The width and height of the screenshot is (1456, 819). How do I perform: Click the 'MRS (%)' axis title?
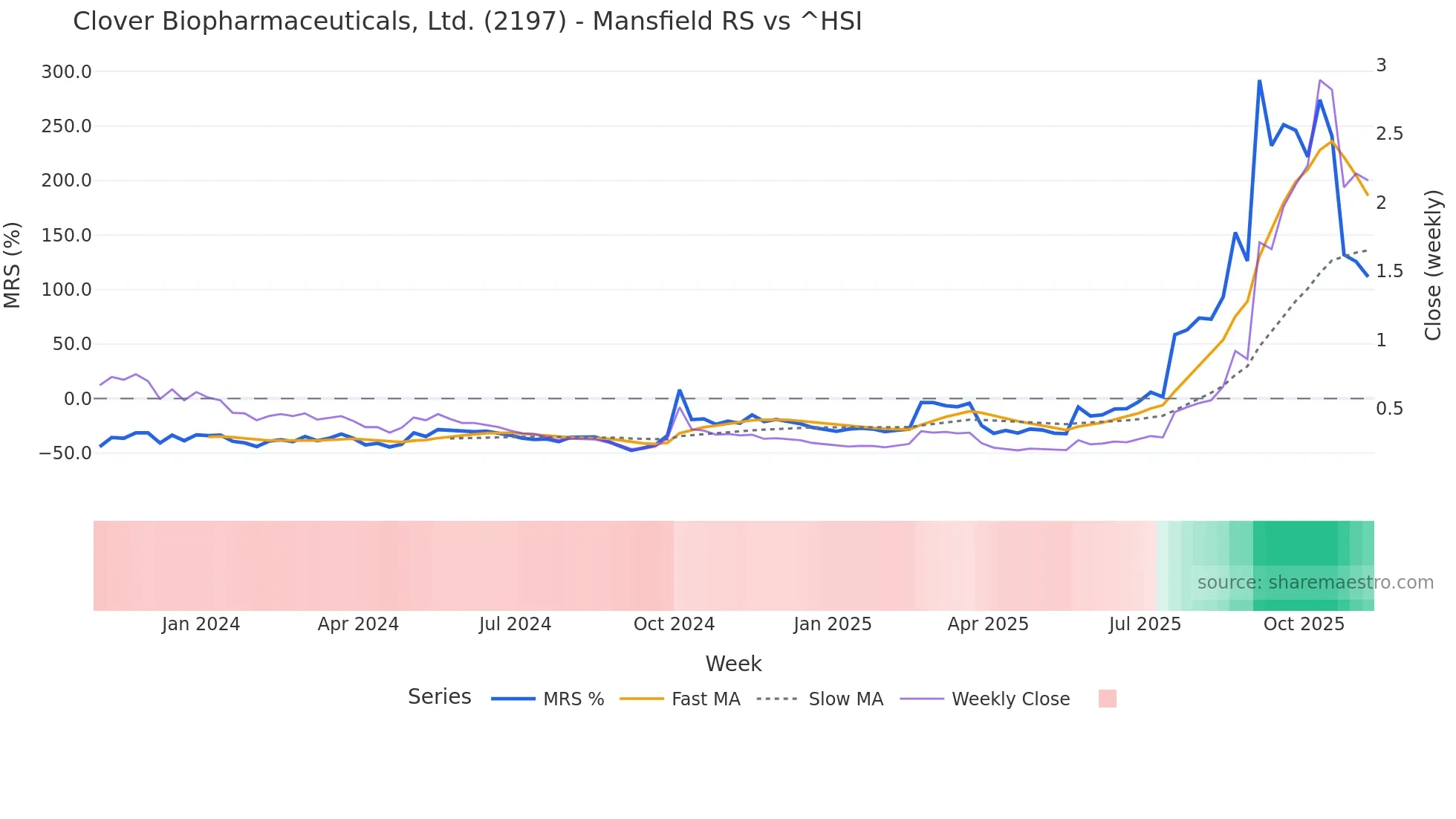pos(13,265)
